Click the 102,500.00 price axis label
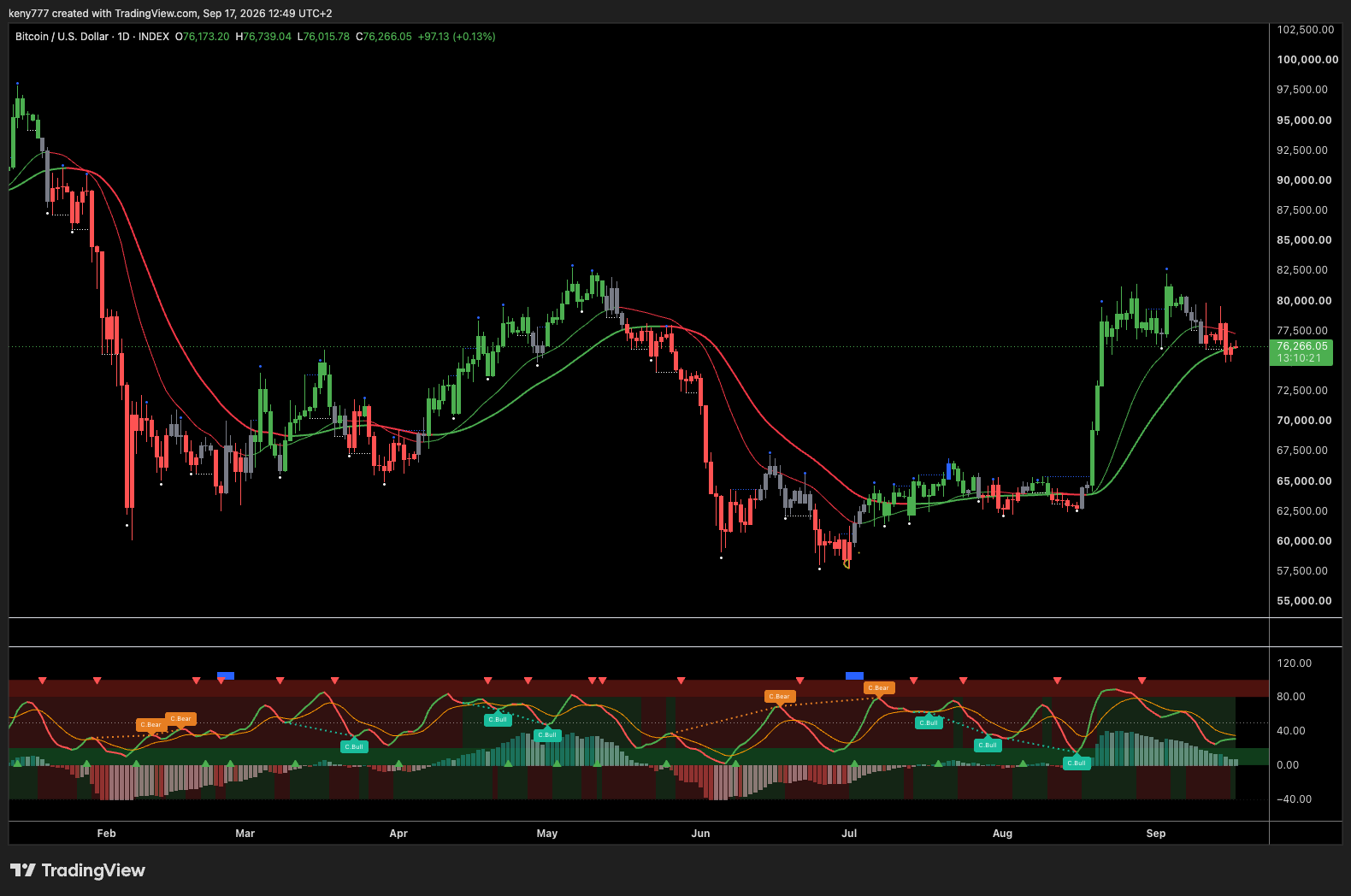Image resolution: width=1351 pixels, height=896 pixels. pos(1305,30)
